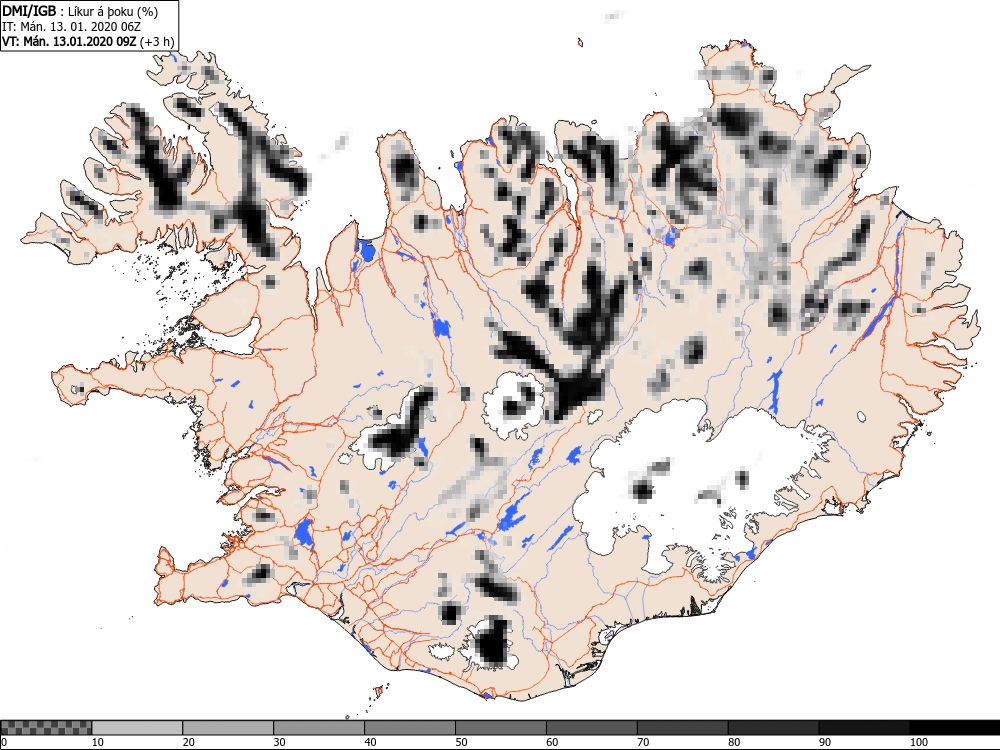Click the legend label '10'

point(98,742)
